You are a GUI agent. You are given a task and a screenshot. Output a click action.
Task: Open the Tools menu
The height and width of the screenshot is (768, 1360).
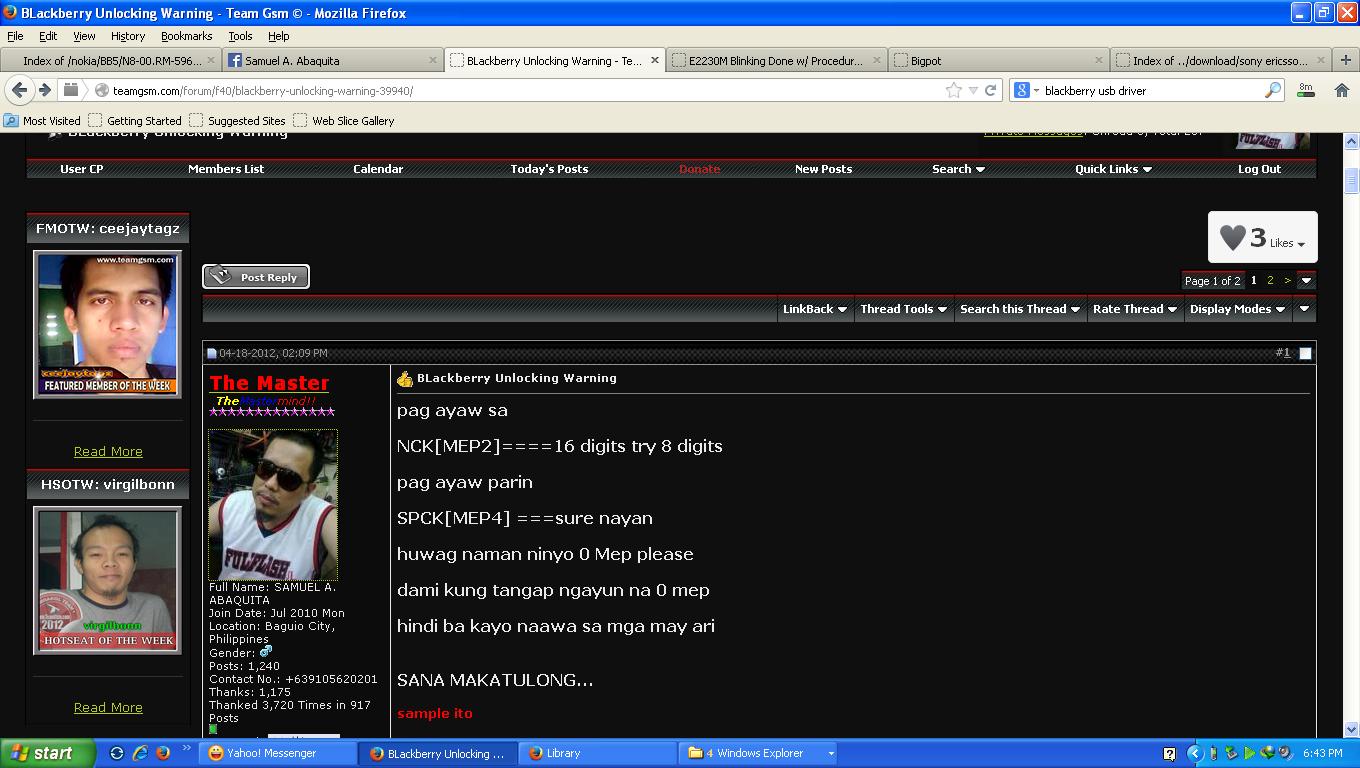[x=240, y=36]
